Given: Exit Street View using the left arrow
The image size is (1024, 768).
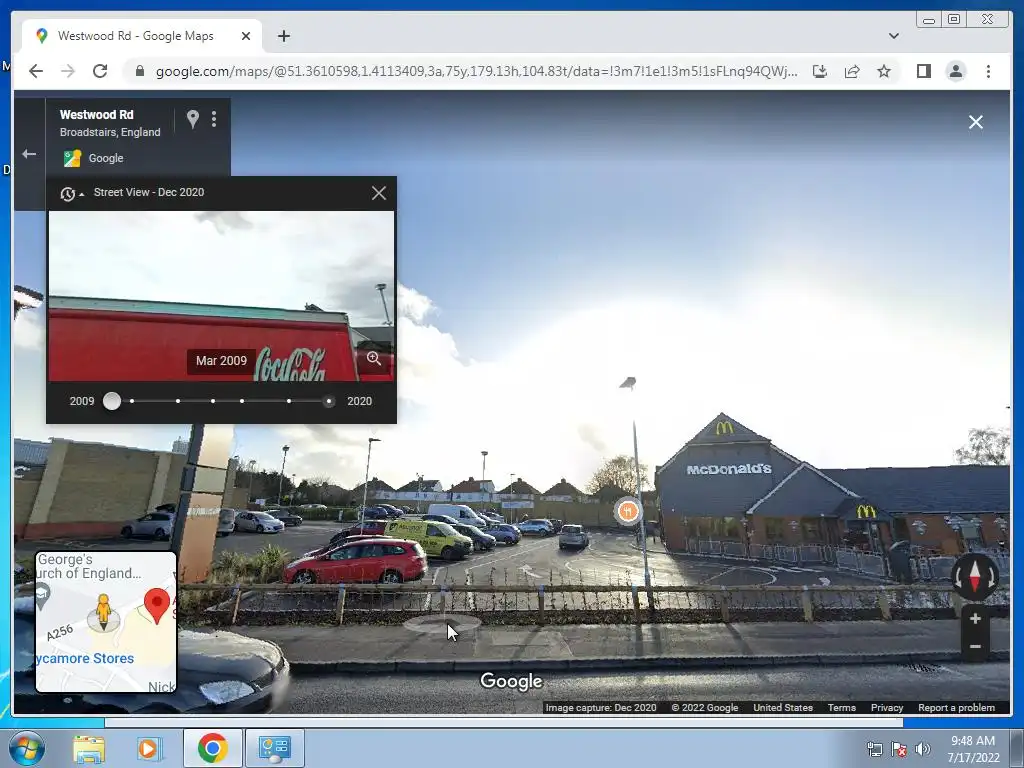Looking at the screenshot, I should point(29,154).
